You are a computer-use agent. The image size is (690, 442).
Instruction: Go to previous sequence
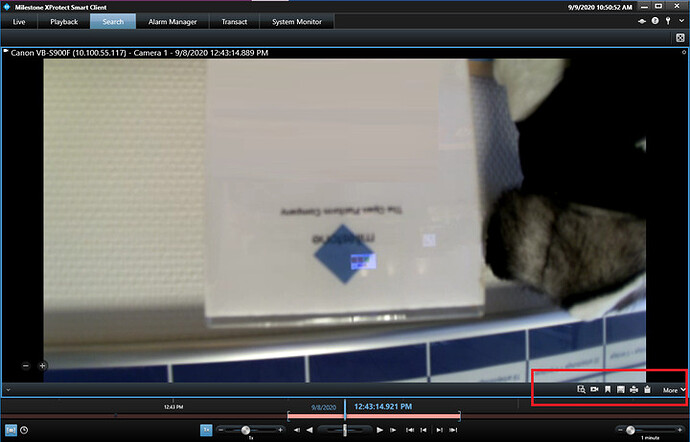pyautogui.click(x=423, y=430)
